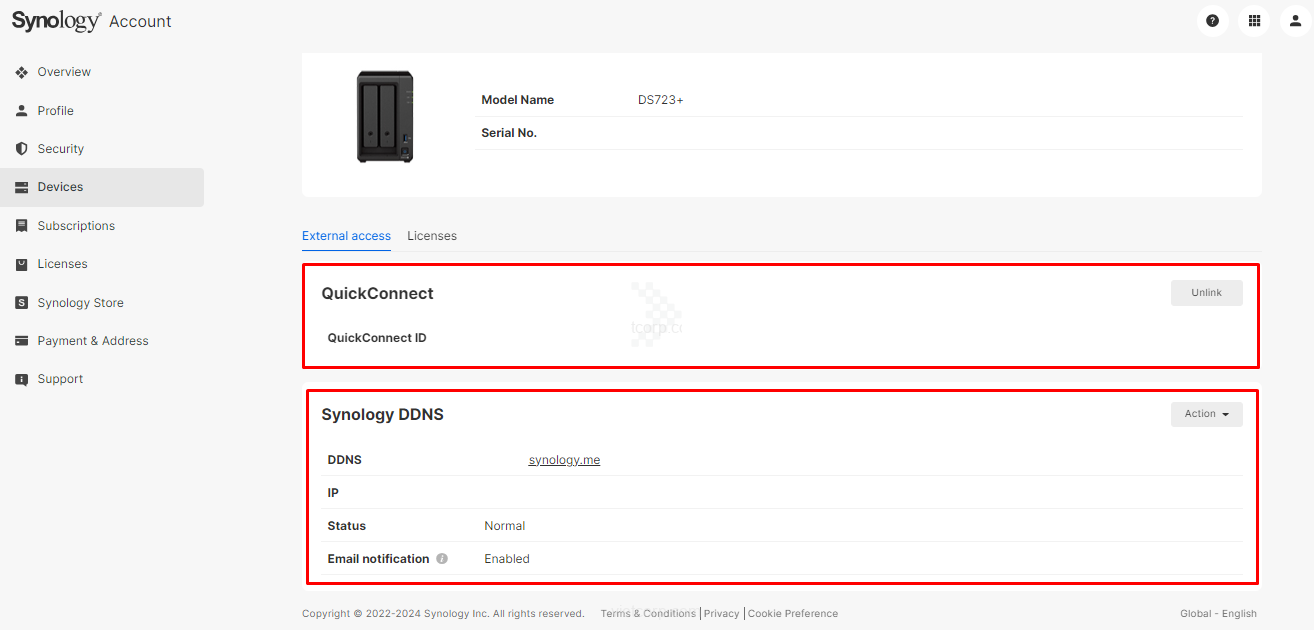Click the info icon beside Email notification
The image size is (1314, 630).
pyautogui.click(x=442, y=558)
